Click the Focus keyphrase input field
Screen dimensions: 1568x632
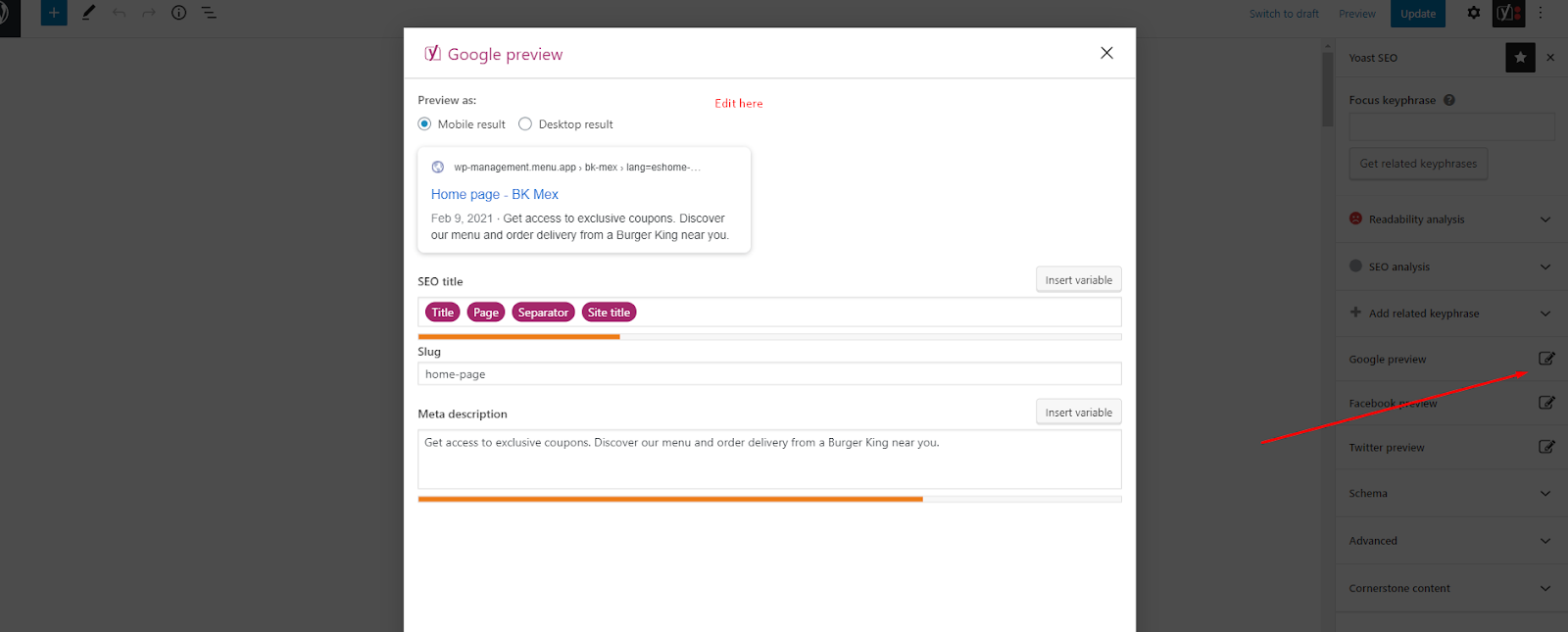click(x=1452, y=126)
